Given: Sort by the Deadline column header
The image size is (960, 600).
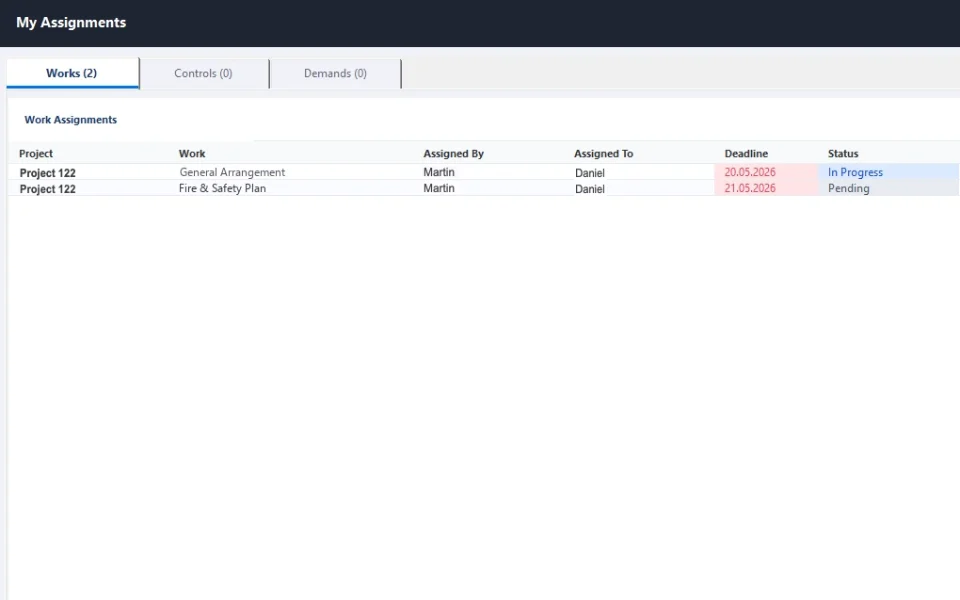Looking at the screenshot, I should coord(746,154).
